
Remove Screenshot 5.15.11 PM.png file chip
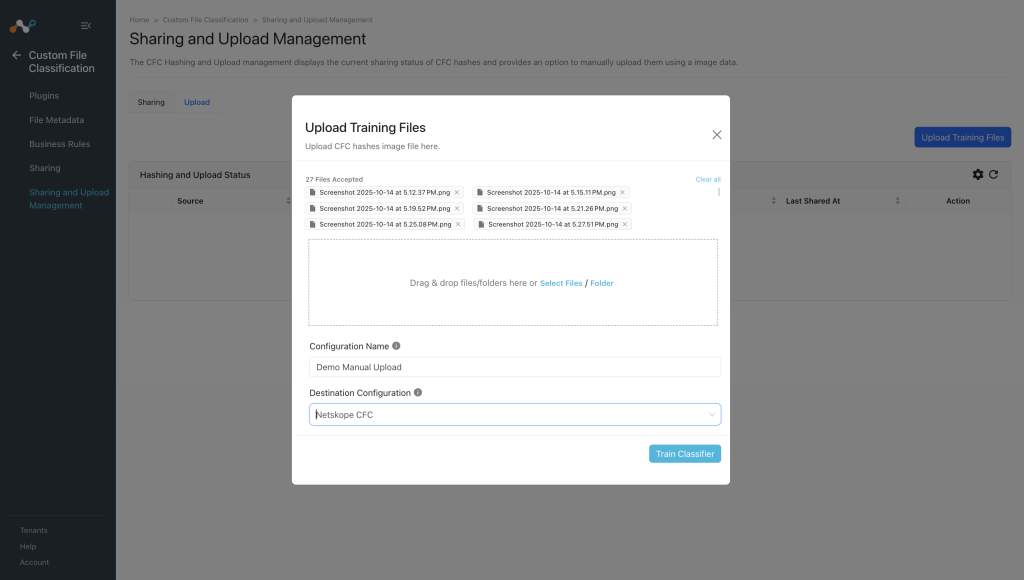622,193
